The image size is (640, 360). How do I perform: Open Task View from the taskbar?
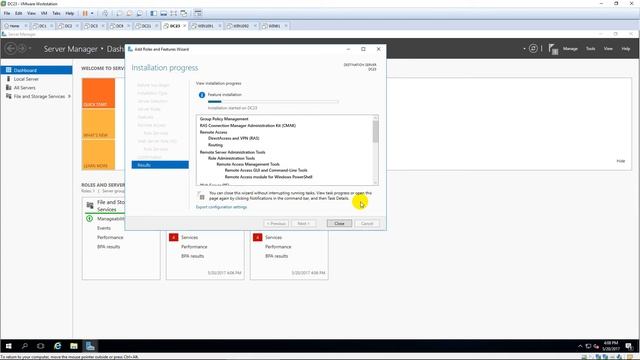[40, 346]
